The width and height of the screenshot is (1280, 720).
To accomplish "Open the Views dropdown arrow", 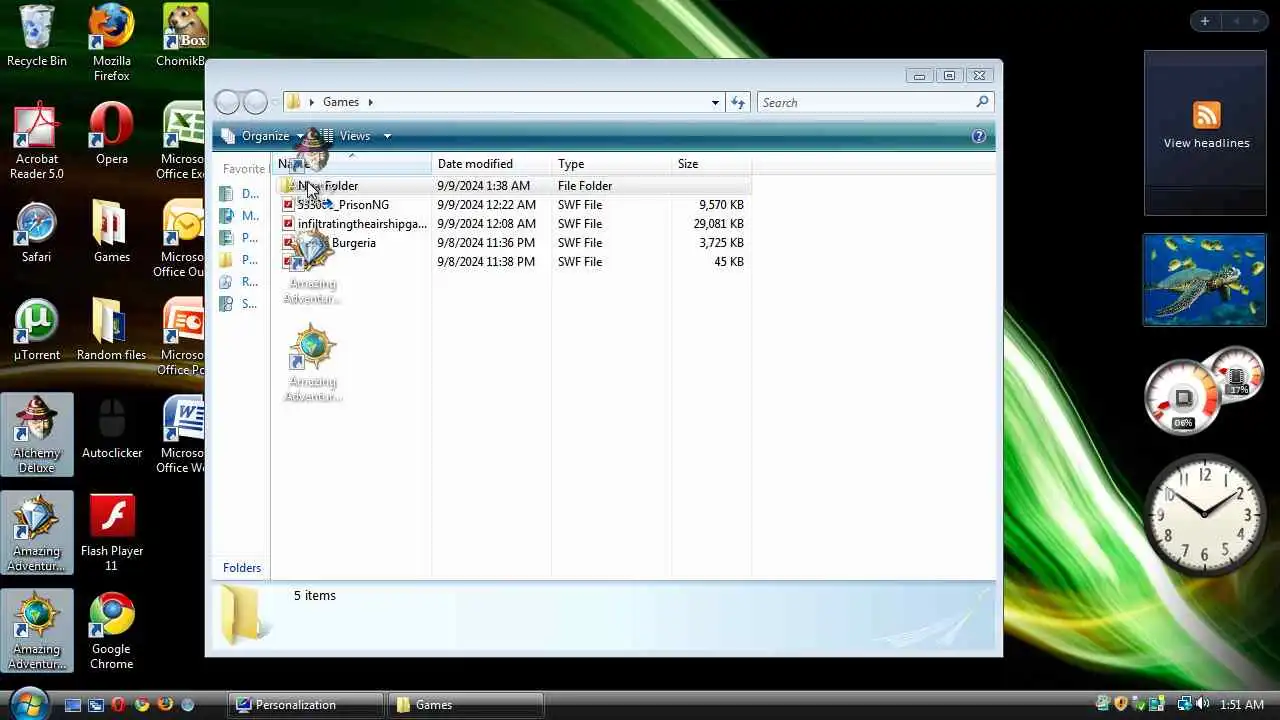I will pyautogui.click(x=387, y=136).
